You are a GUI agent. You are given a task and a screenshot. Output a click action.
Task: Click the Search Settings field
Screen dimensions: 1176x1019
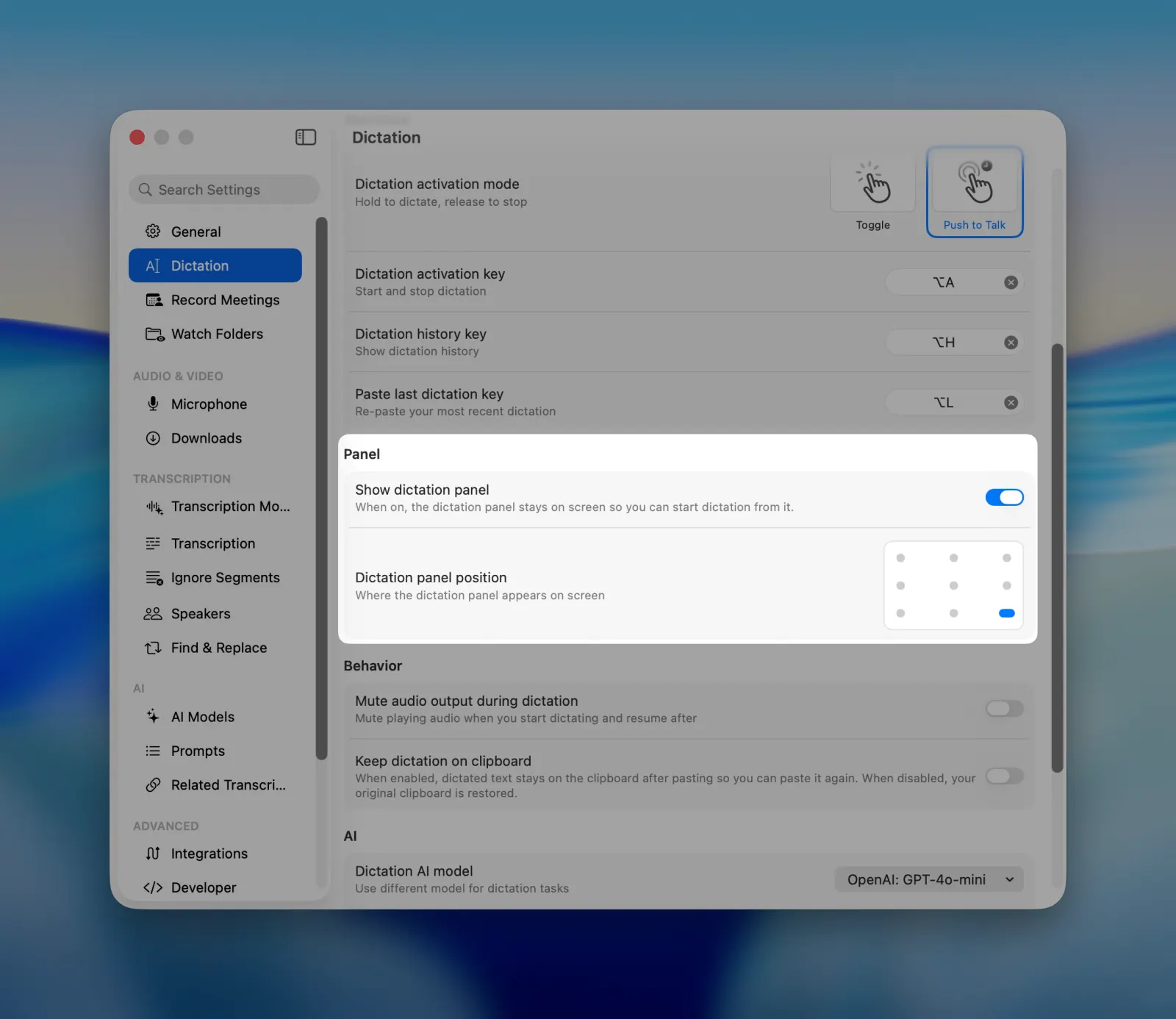[x=224, y=190]
